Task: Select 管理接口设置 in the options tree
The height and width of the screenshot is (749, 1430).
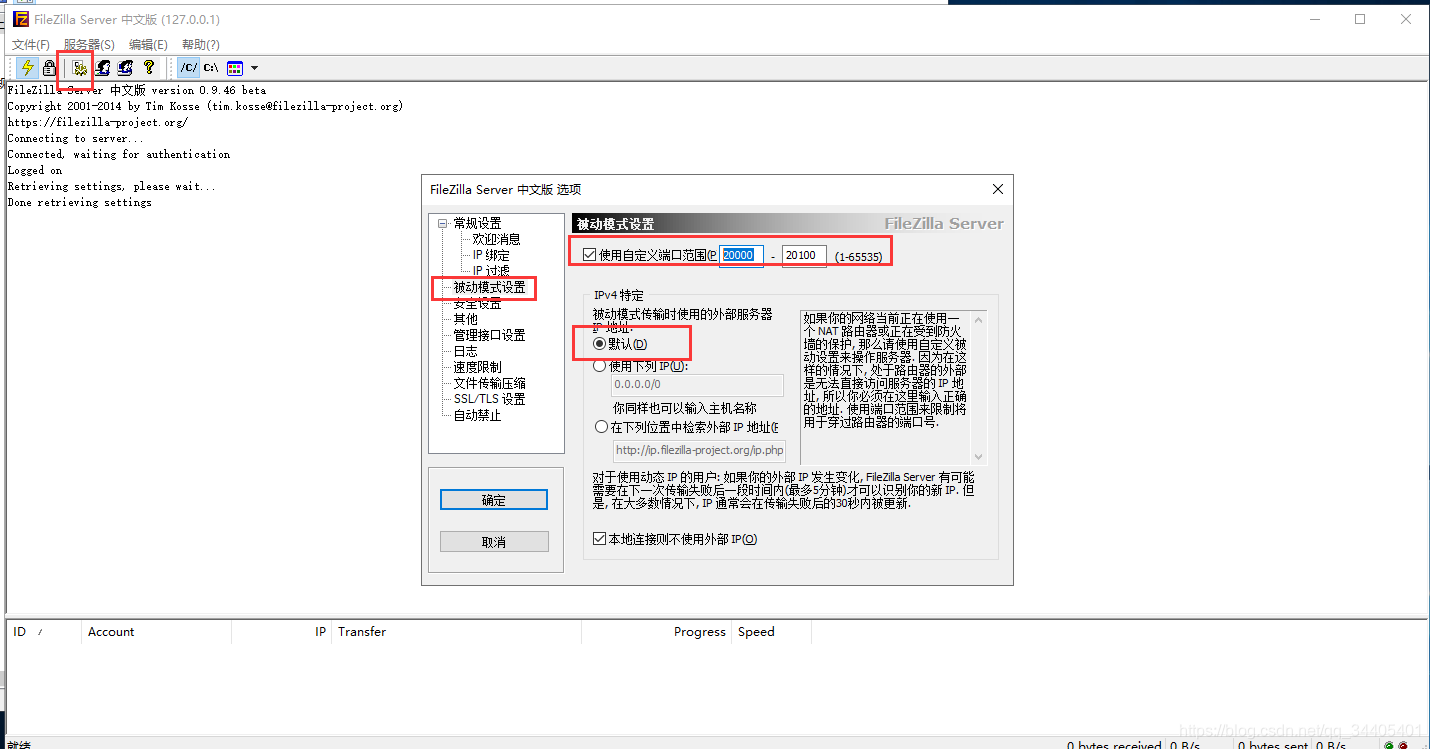Action: click(489, 335)
